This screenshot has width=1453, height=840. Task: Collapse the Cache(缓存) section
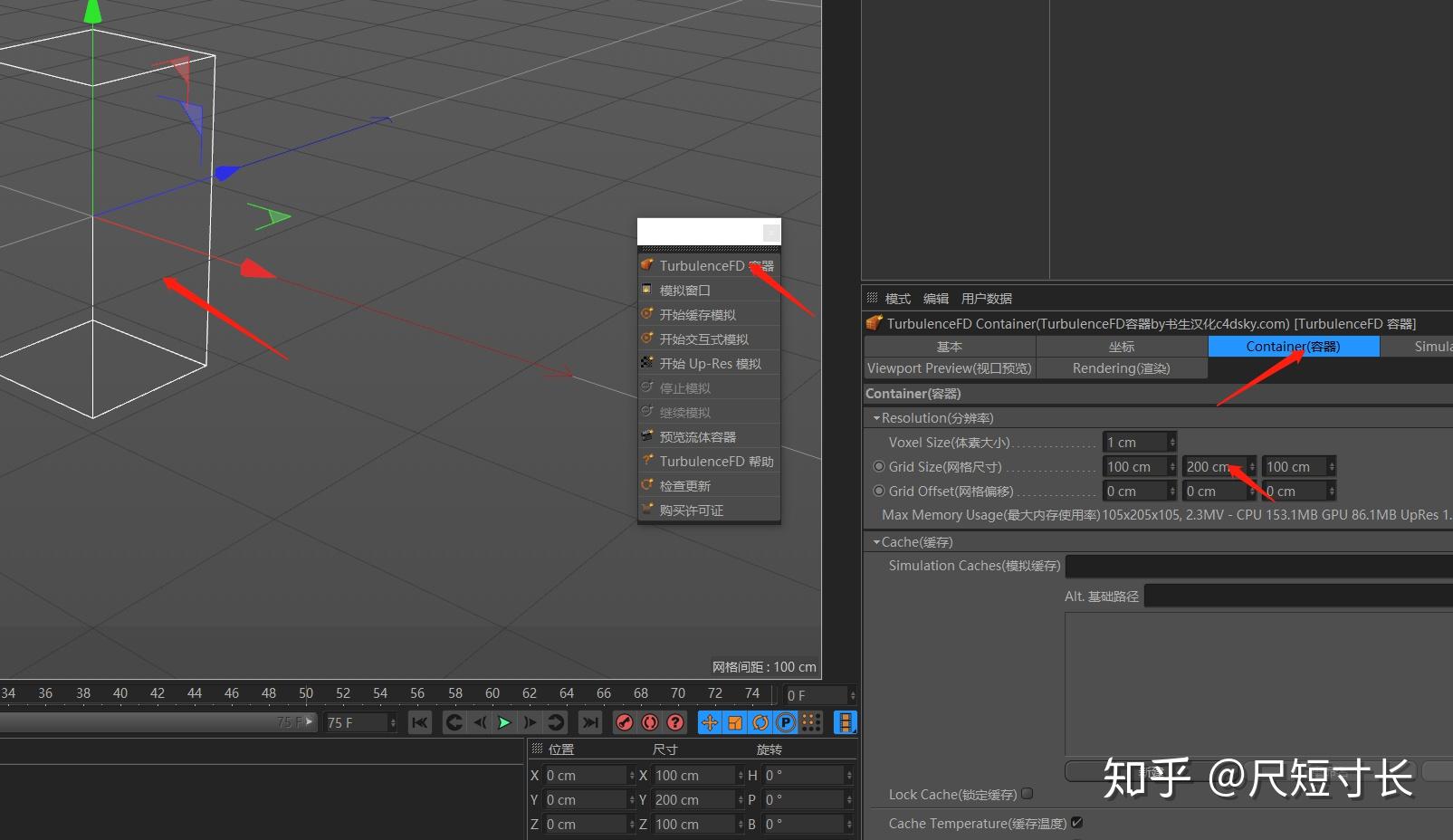point(876,541)
